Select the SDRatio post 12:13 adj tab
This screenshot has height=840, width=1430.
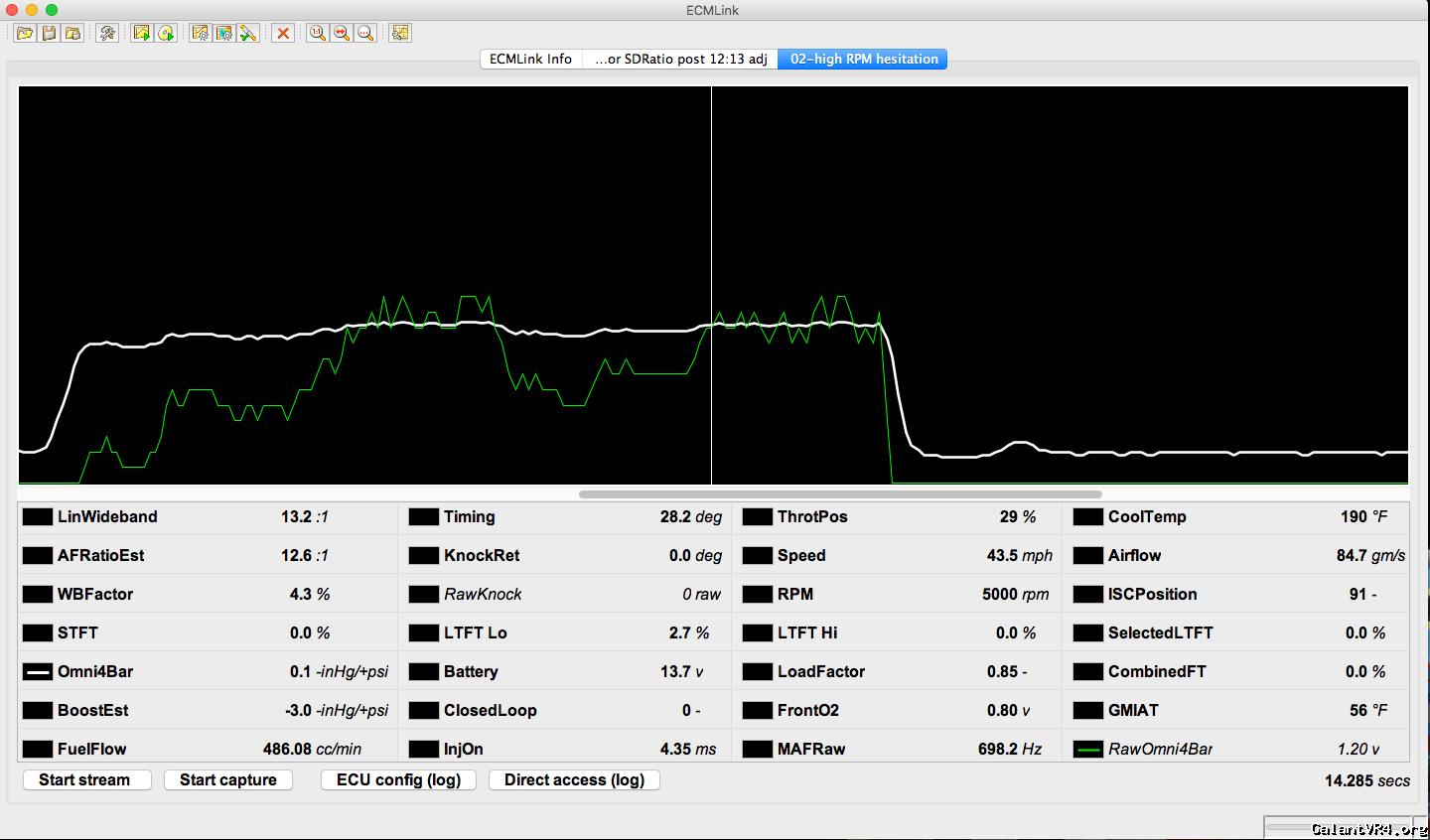click(x=680, y=60)
